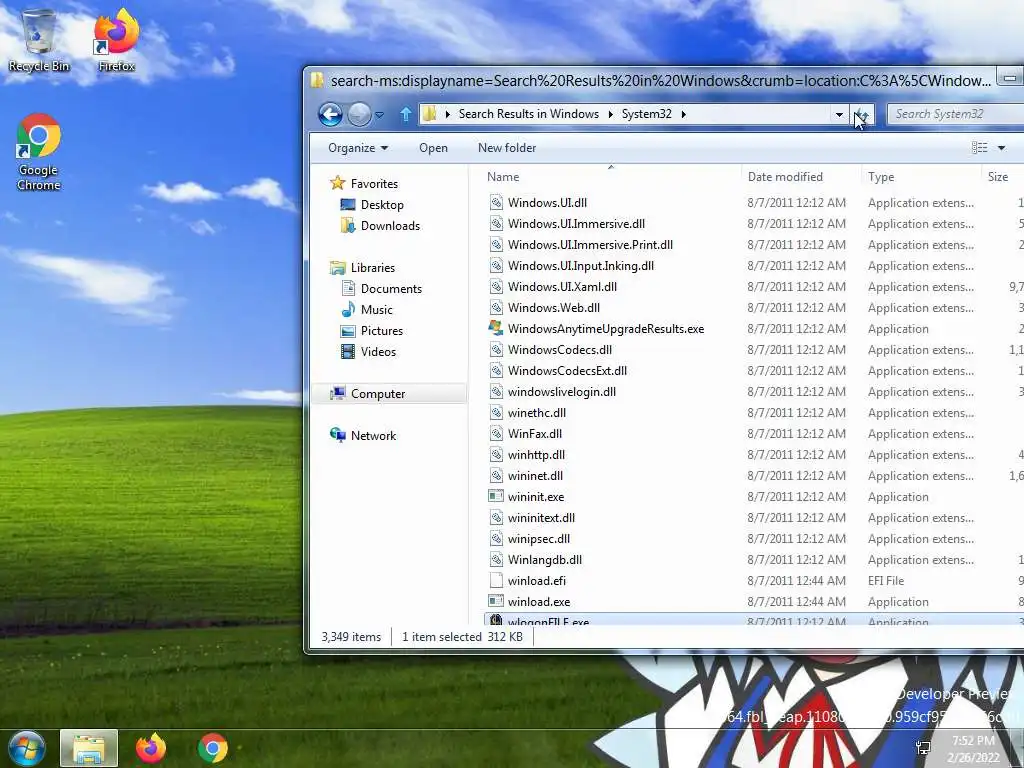This screenshot has height=768, width=1024.
Task: Select Windows.UI.Immersive.dll in the list
Action: tap(576, 223)
